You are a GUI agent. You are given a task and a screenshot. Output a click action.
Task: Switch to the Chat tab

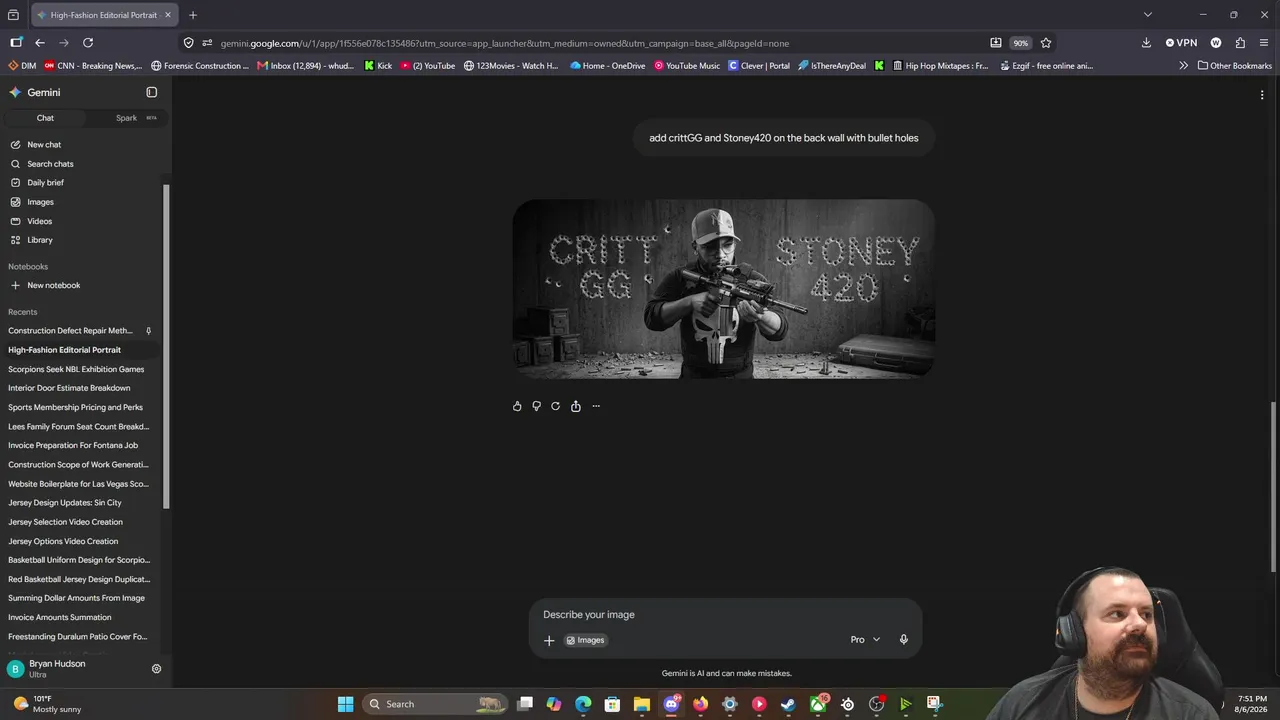click(45, 118)
